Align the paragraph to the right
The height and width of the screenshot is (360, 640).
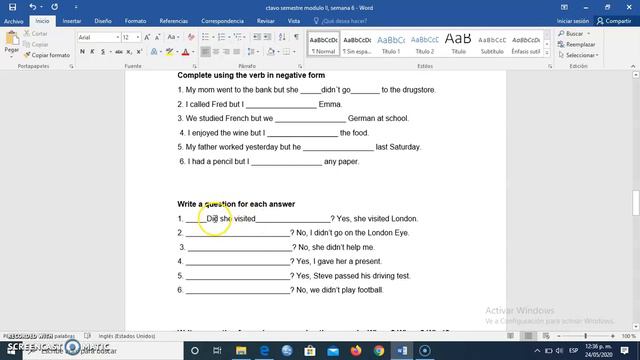(227, 51)
